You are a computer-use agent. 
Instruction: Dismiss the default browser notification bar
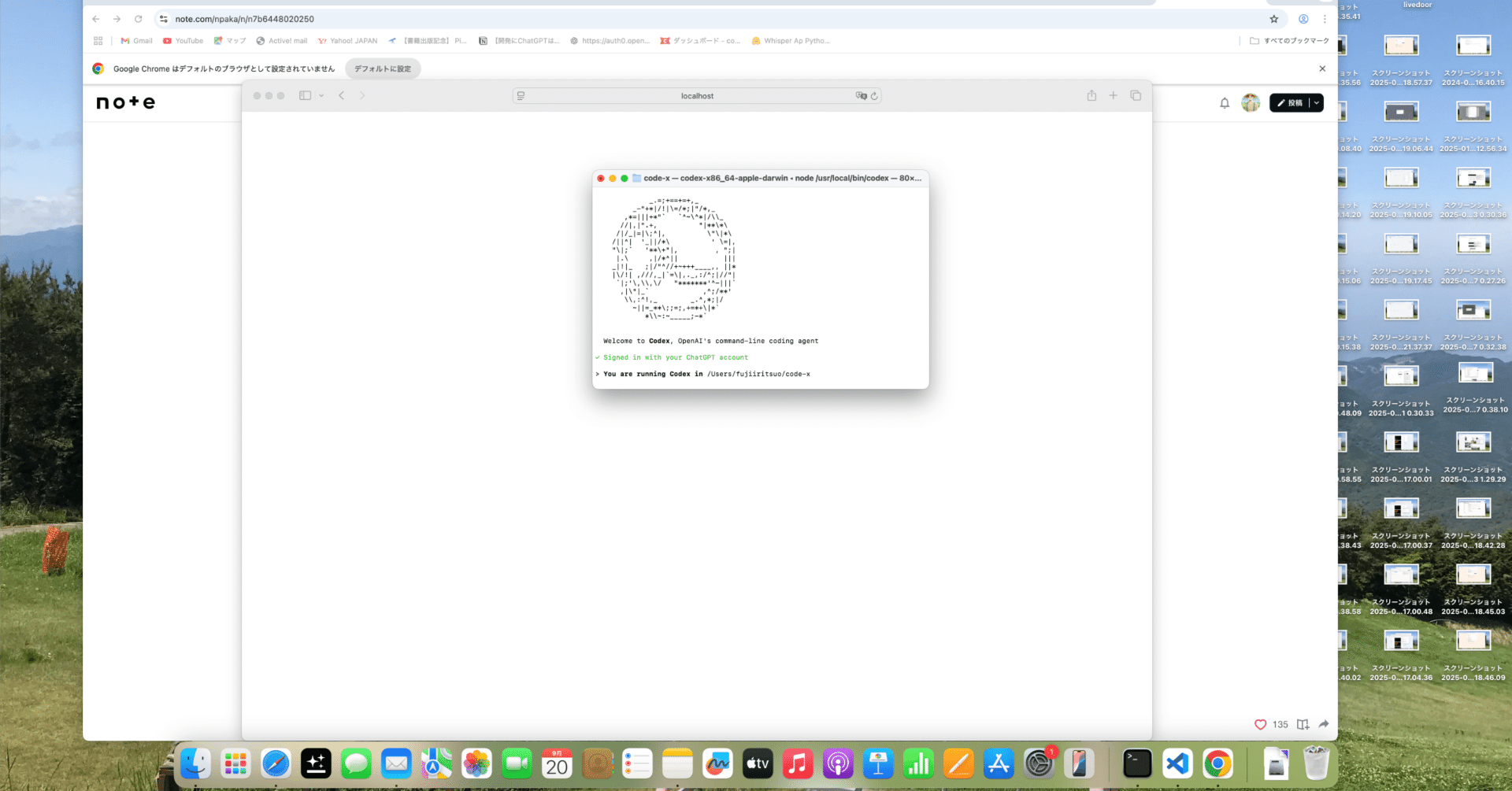tap(1322, 68)
